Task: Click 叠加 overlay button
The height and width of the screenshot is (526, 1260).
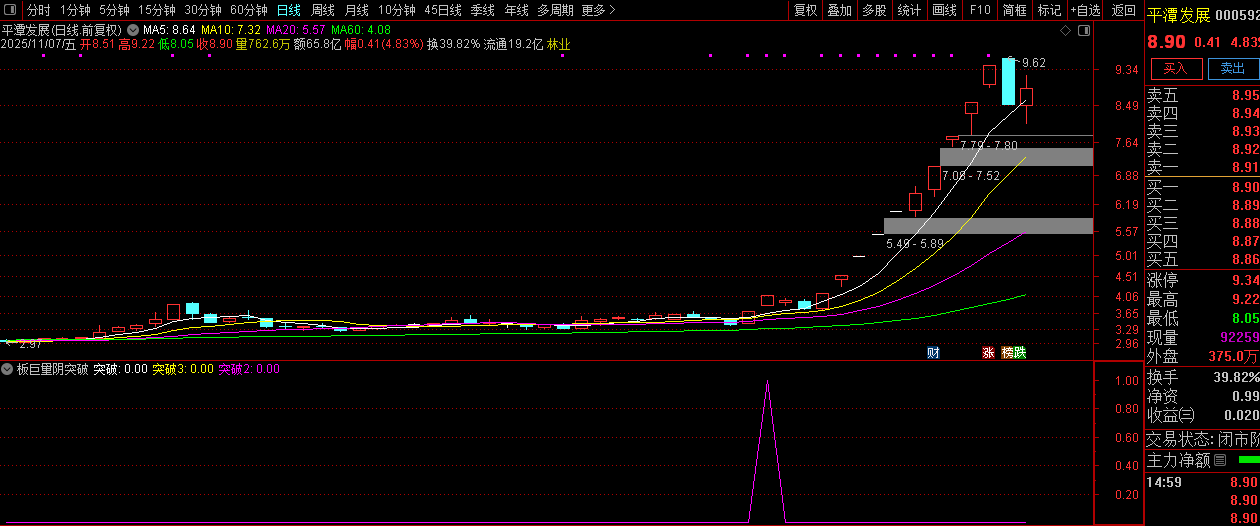Action: (x=839, y=10)
